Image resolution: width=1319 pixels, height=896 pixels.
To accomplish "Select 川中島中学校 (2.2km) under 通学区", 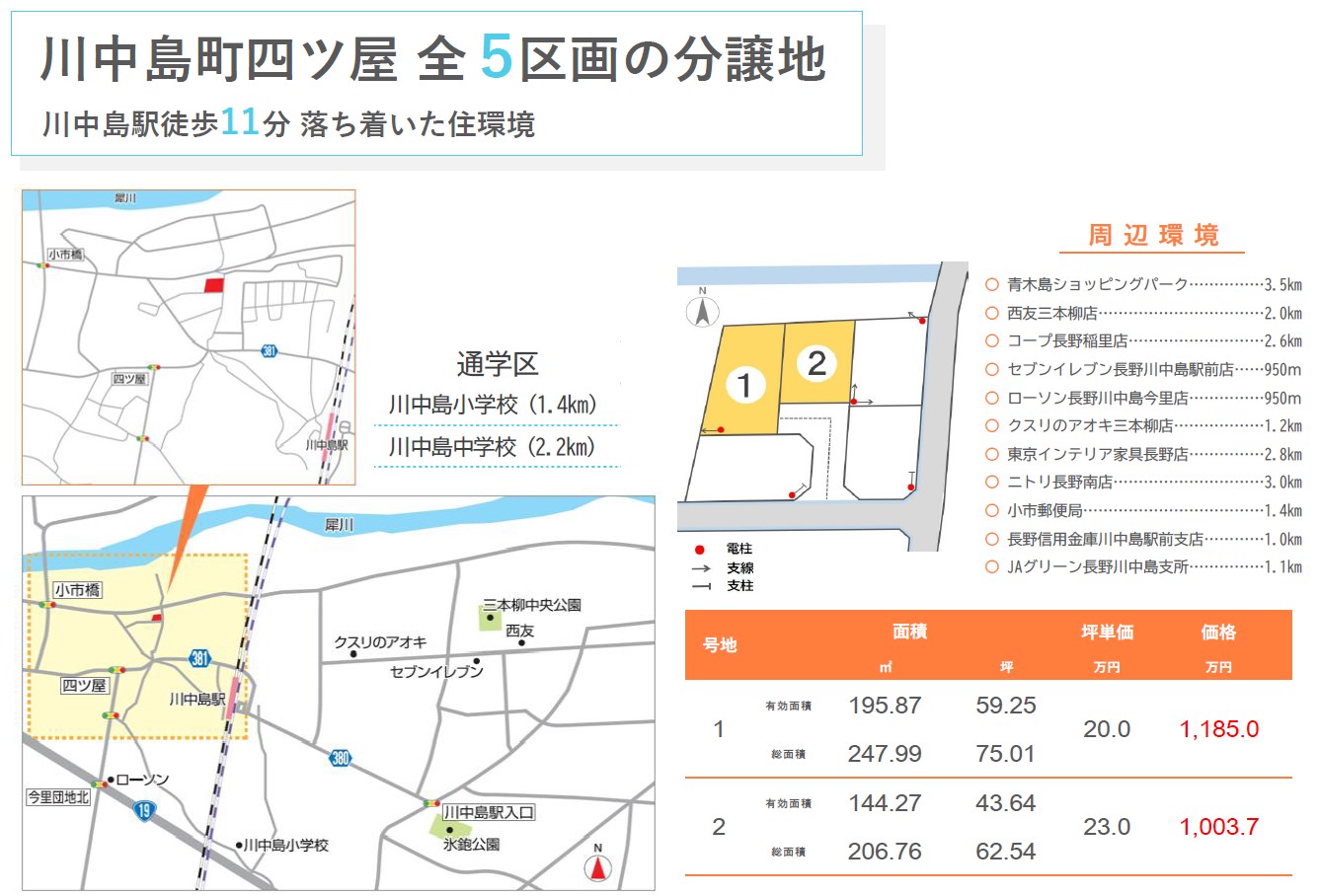I will click(x=494, y=447).
